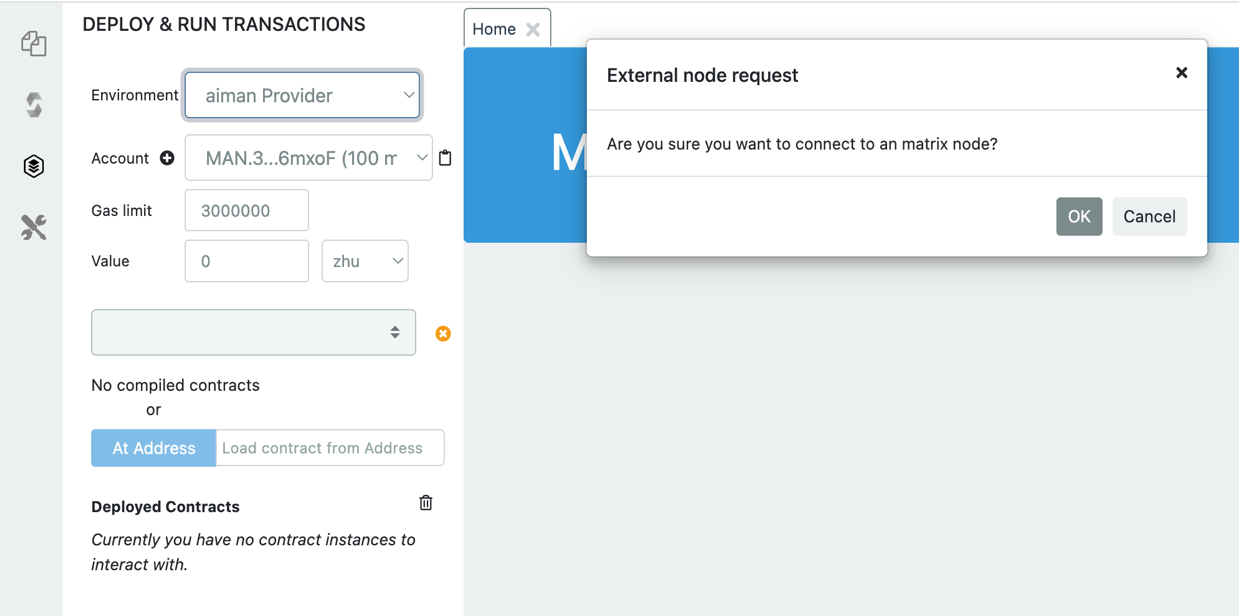
Task: Click the matrix node confirmation question
Action: click(x=802, y=144)
